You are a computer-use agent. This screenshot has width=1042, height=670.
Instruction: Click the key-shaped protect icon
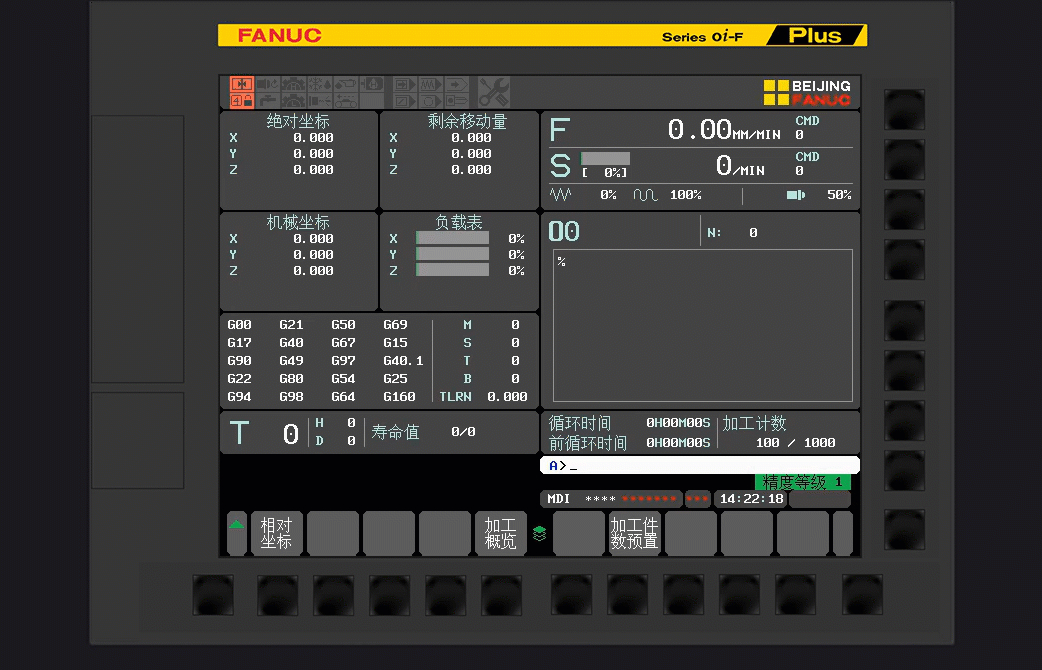(x=457, y=100)
